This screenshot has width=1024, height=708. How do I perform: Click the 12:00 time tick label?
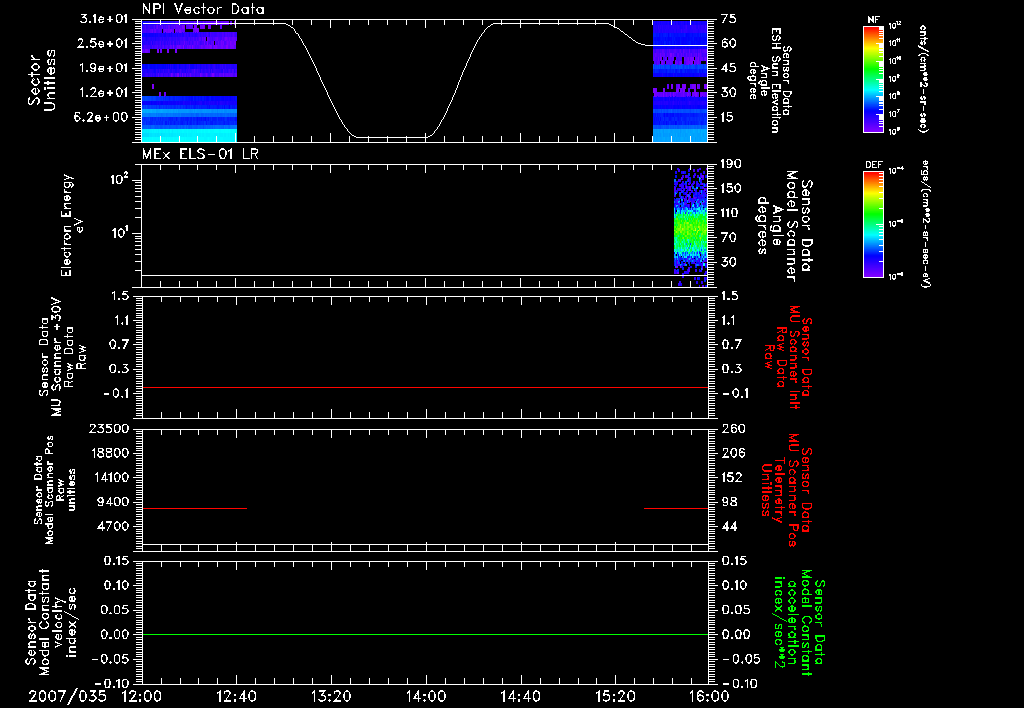tap(142, 696)
